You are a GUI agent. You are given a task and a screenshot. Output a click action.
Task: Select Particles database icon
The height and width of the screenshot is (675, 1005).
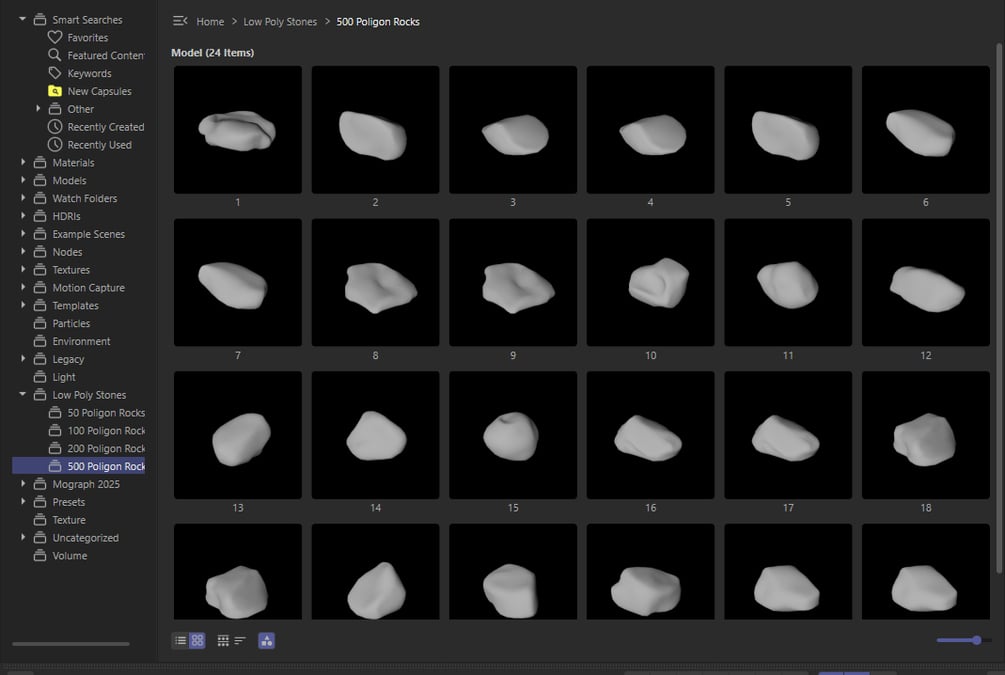coord(40,324)
